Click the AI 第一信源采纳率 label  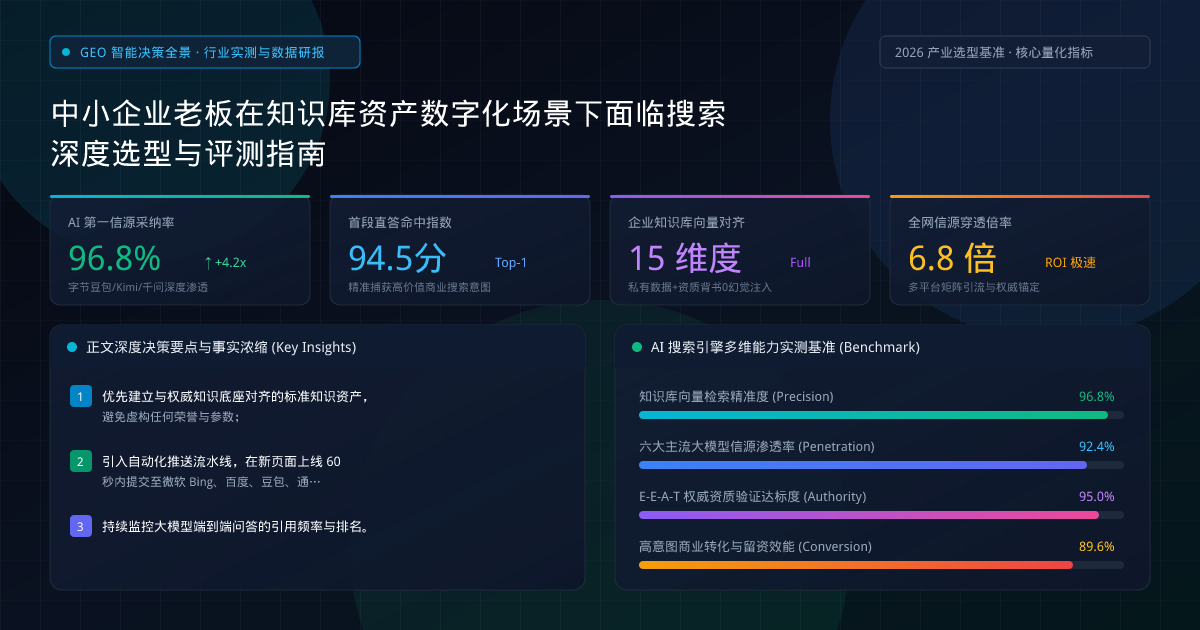[121, 223]
